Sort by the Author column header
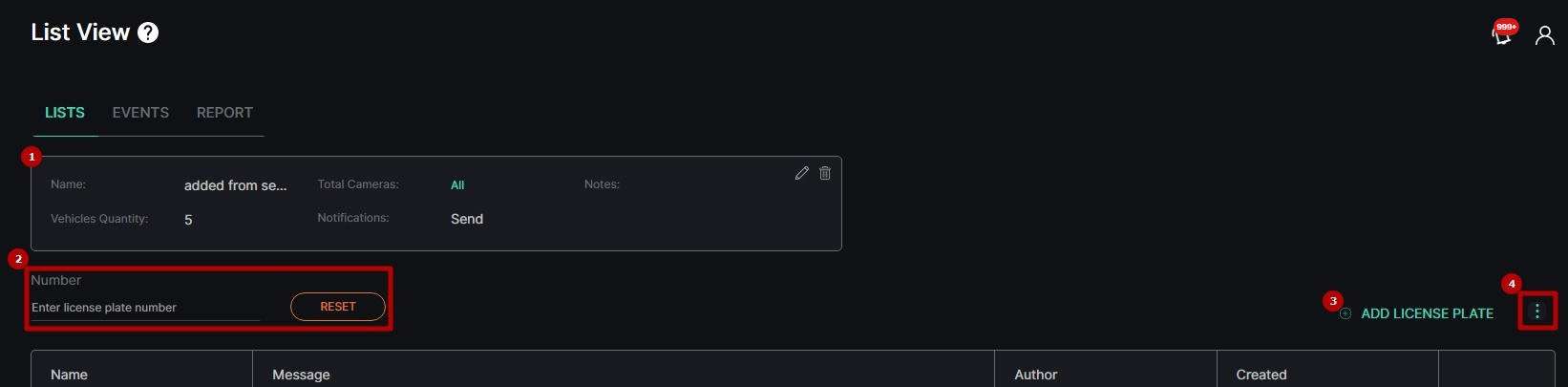 click(x=1036, y=375)
